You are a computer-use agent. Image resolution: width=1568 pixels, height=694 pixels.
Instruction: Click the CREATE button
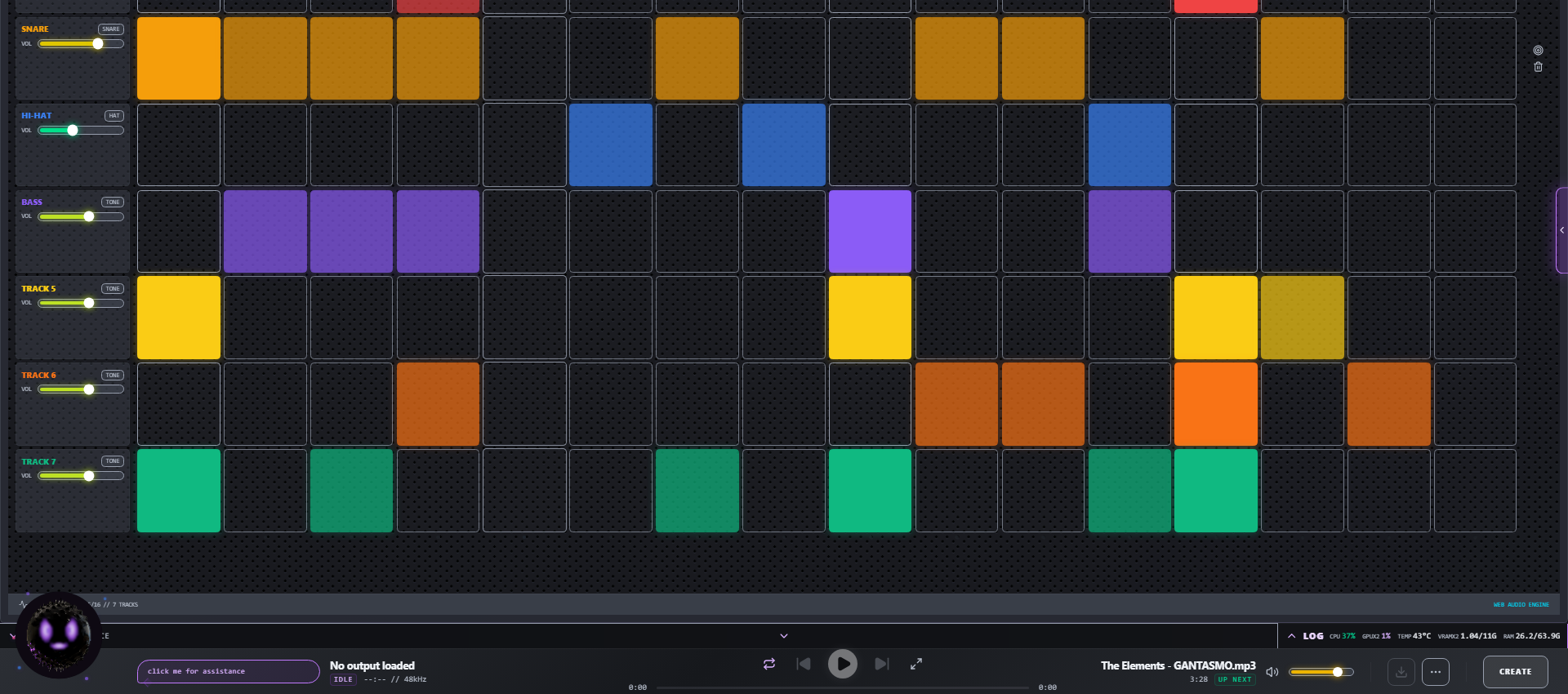click(x=1516, y=672)
